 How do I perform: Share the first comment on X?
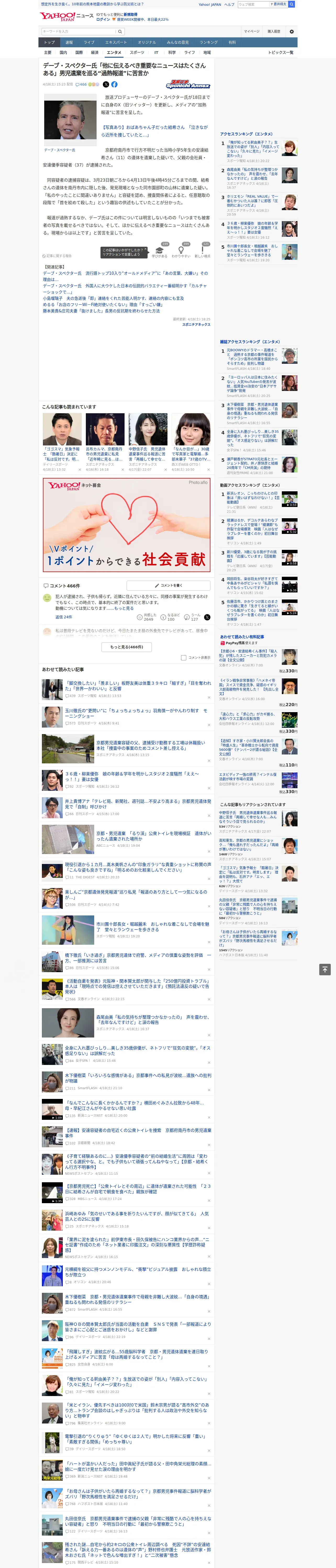click(x=207, y=617)
